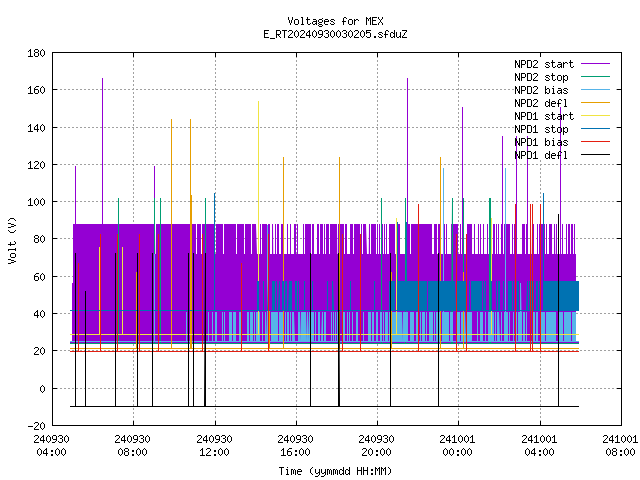Viewport: 640px width, 480px height.
Task: Click the 120 y-axis tick label
Action: (x=36, y=165)
